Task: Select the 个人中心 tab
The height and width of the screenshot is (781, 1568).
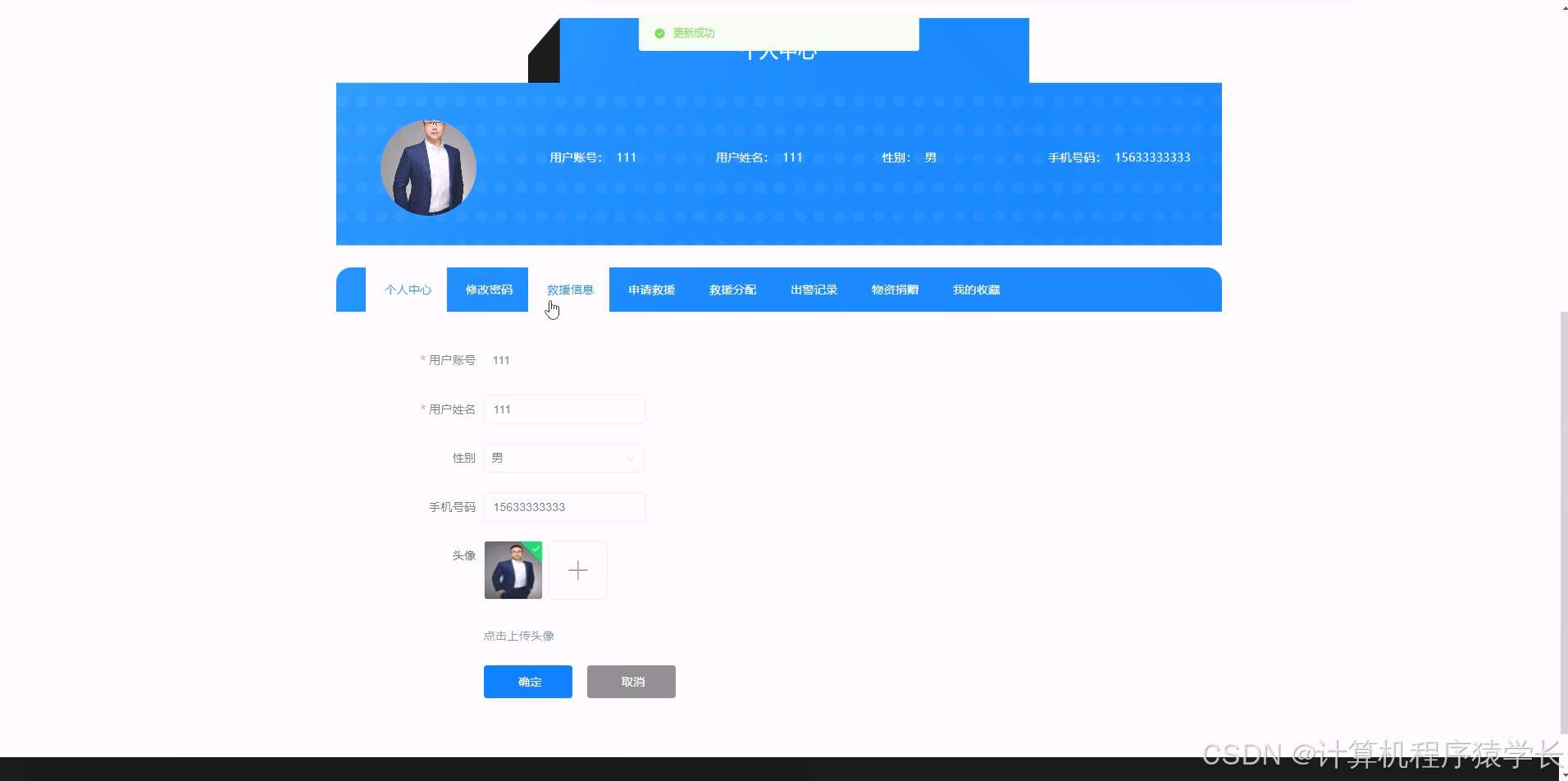Action: point(408,289)
